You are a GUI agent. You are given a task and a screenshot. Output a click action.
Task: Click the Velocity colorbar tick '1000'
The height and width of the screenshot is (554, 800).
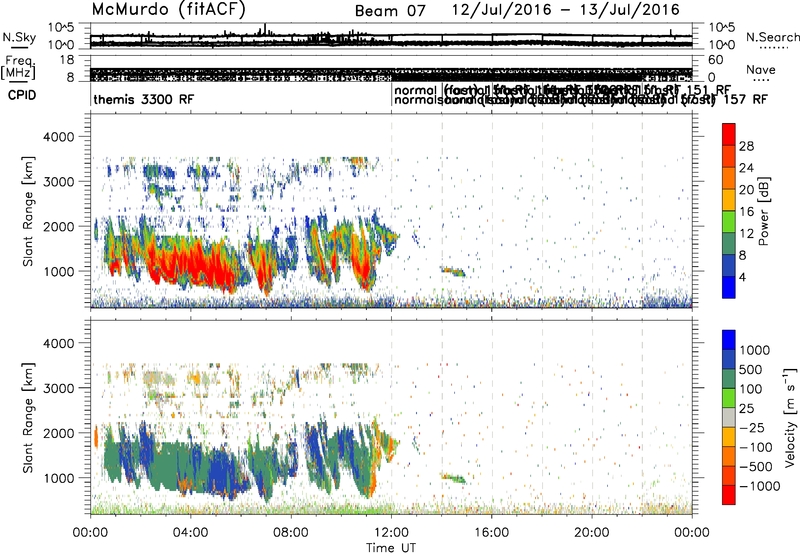tap(755, 350)
